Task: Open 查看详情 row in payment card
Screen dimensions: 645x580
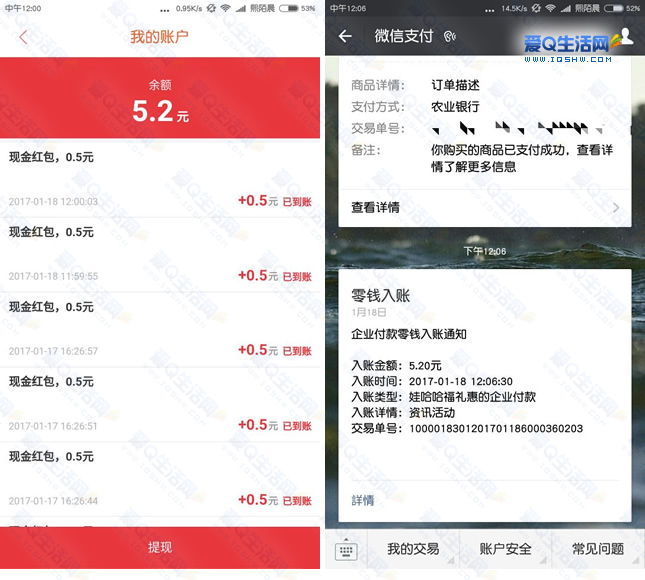Action: [x=485, y=207]
